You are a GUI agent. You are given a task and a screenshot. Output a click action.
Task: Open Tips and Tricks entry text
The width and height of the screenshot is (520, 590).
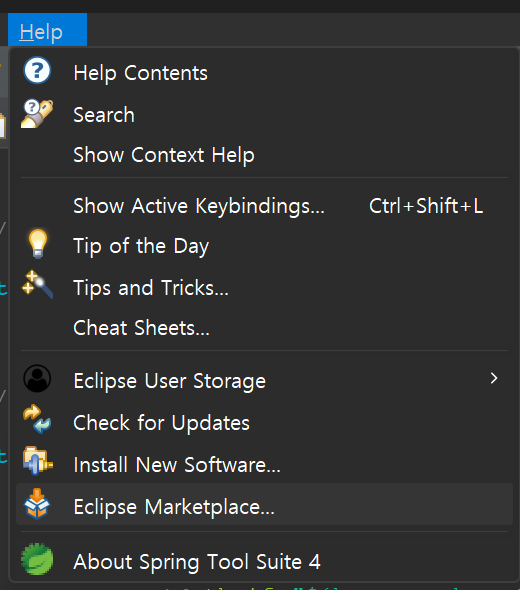[151, 288]
